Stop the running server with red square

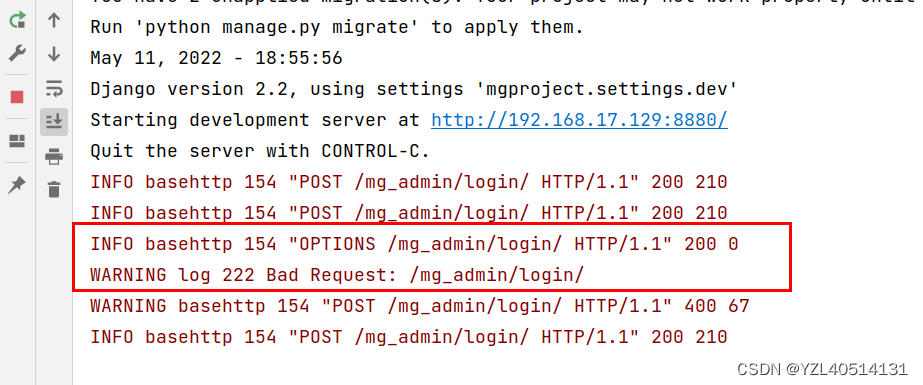(17, 97)
